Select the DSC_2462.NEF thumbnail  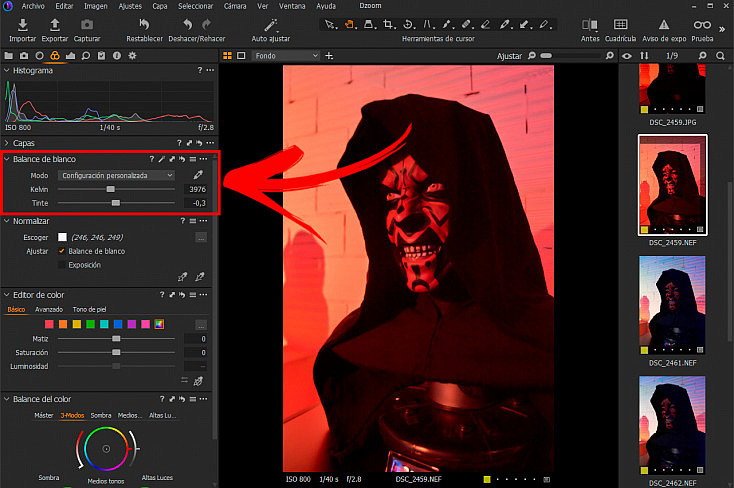click(672, 425)
